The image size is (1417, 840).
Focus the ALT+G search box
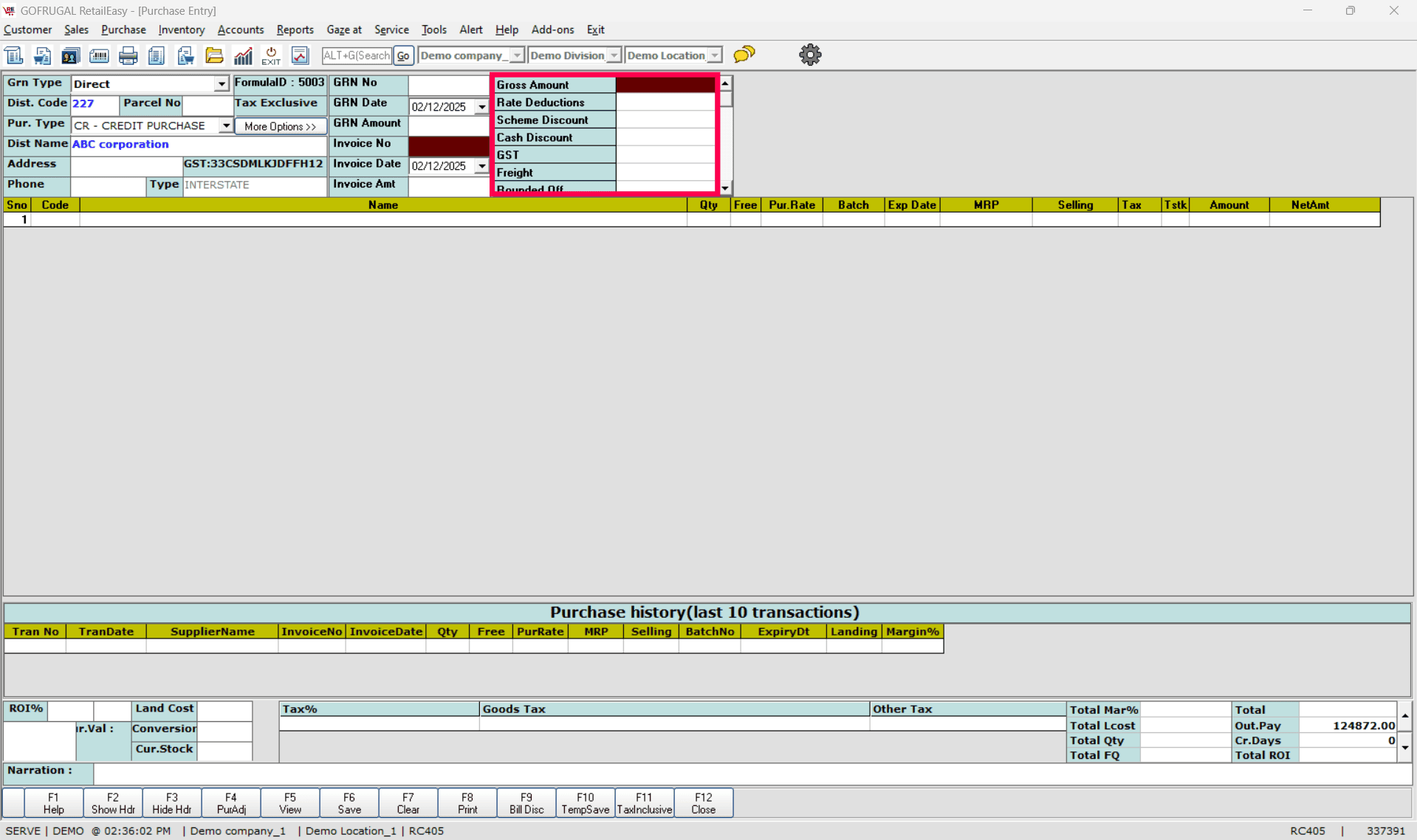pos(357,55)
